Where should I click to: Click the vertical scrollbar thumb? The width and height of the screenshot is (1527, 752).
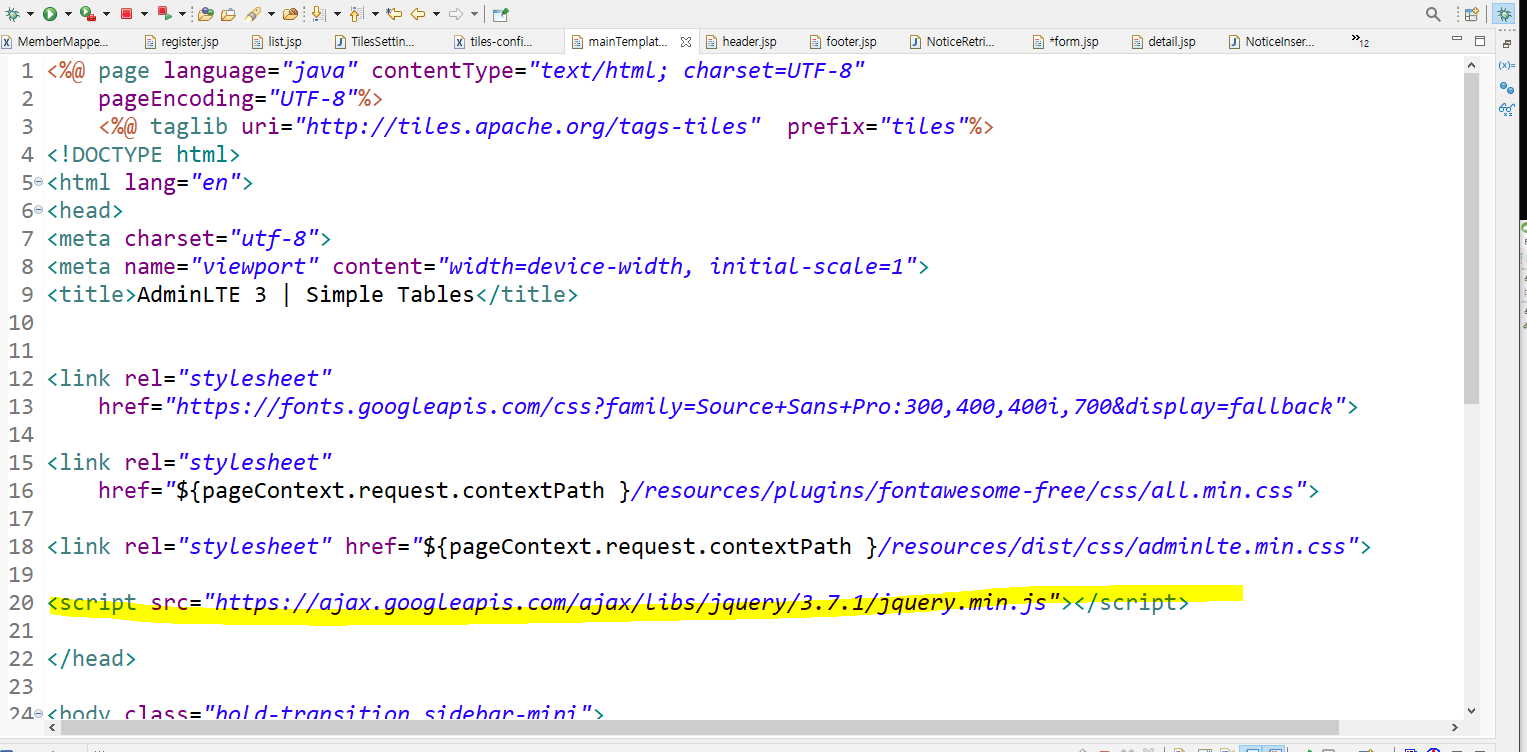tap(1471, 238)
